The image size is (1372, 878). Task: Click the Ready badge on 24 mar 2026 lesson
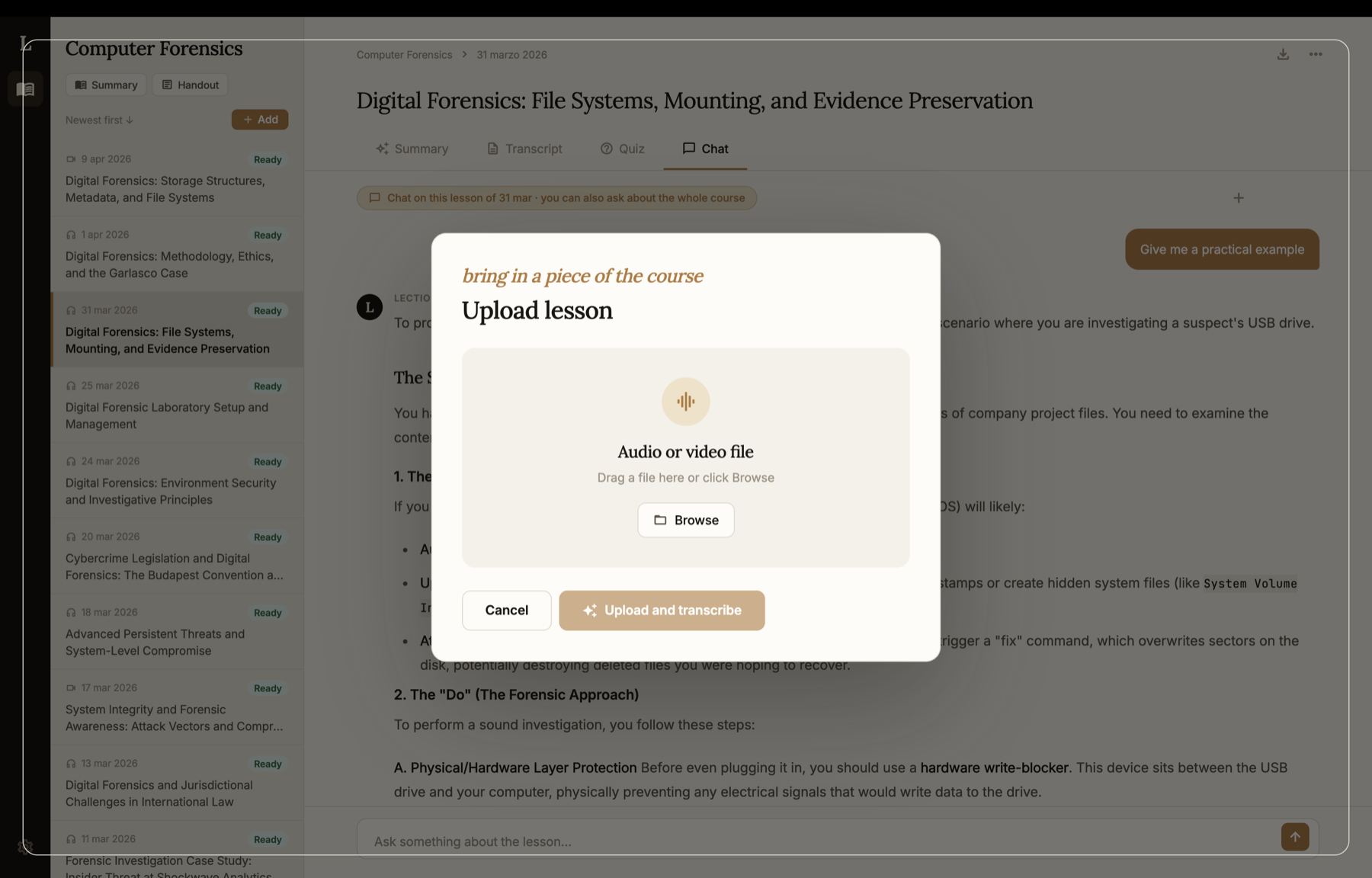point(268,462)
